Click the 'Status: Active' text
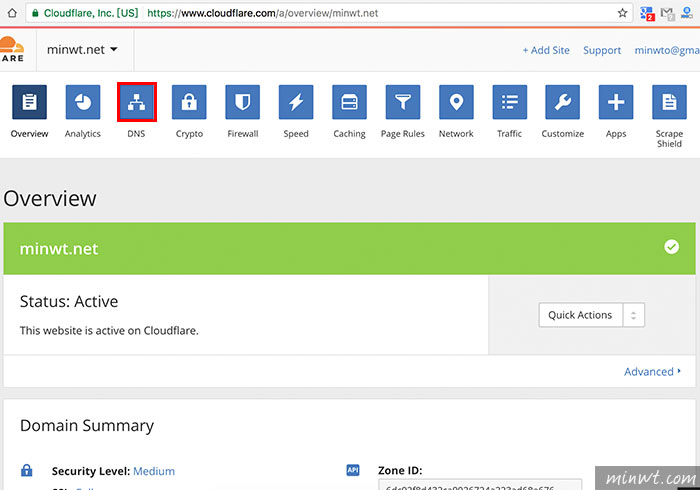The height and width of the screenshot is (490, 700). coord(69,302)
